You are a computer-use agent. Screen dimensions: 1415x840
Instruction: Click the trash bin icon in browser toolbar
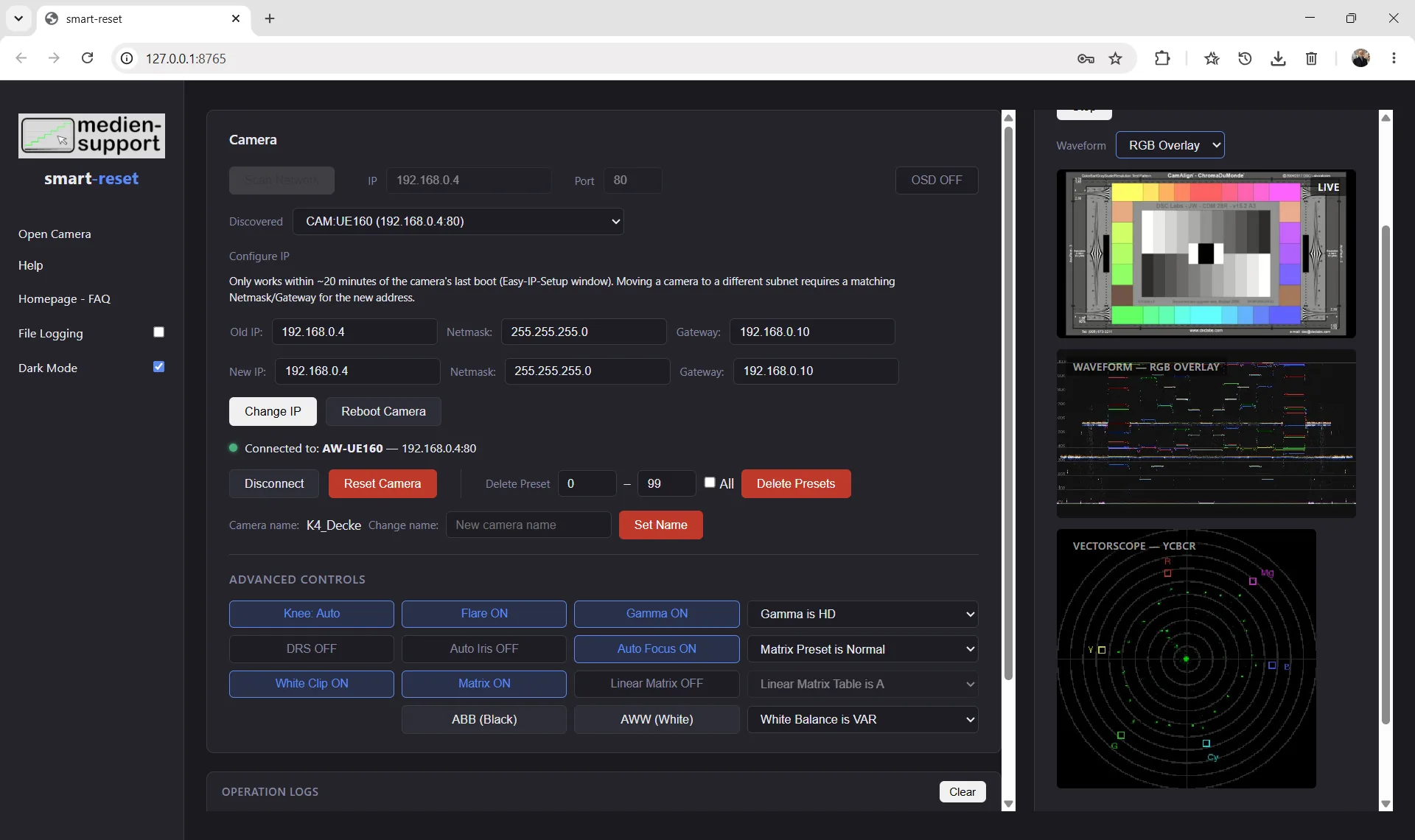tap(1311, 58)
